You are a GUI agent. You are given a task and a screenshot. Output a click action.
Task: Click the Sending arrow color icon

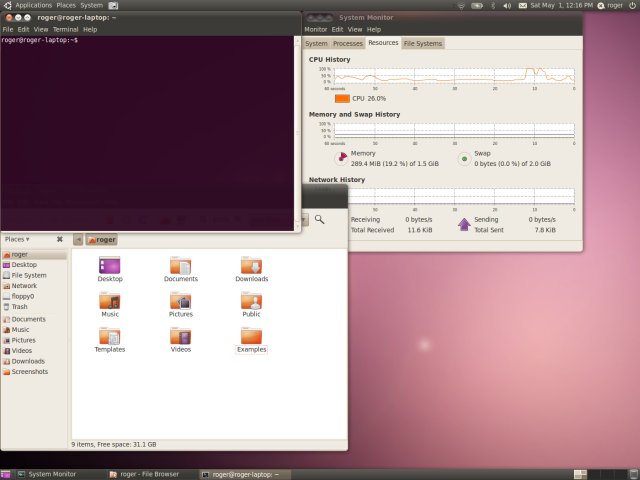(x=463, y=224)
